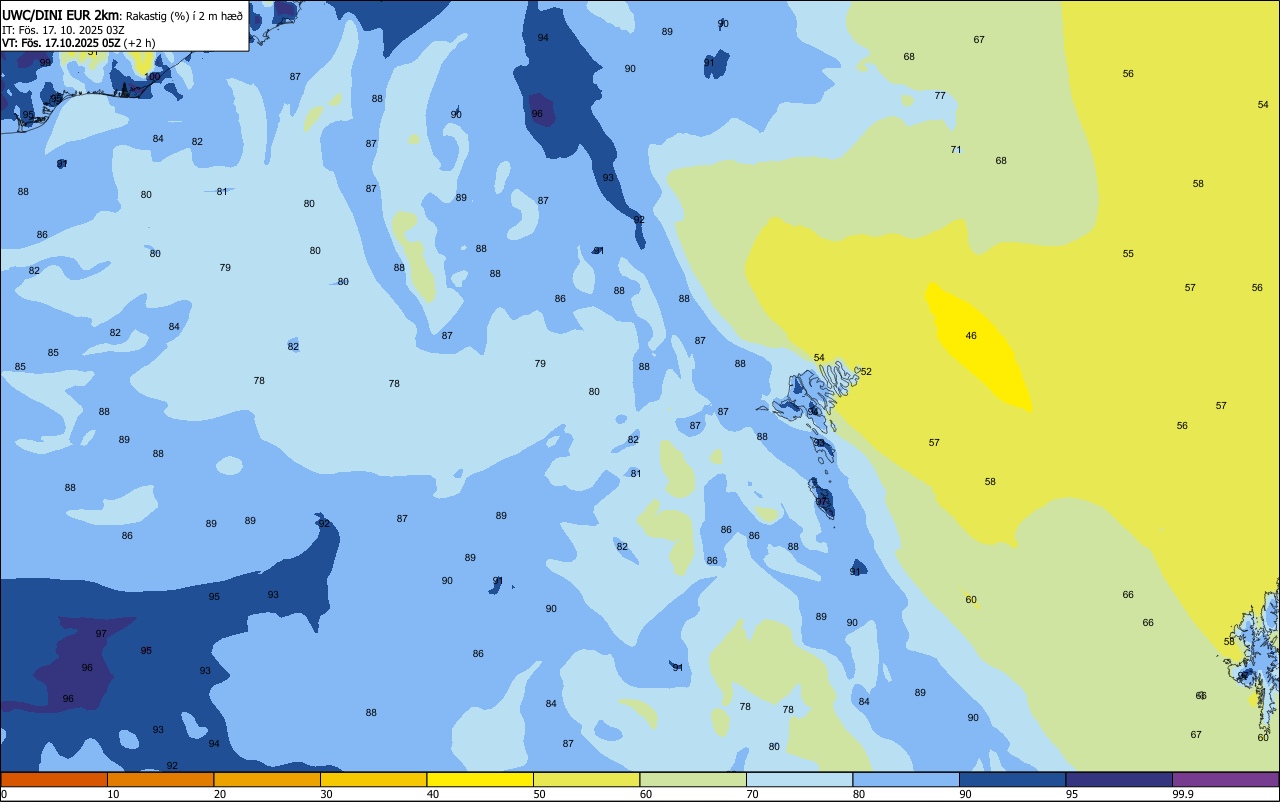Click the '70' label on the color scale
The width and height of the screenshot is (1280, 802).
click(752, 794)
